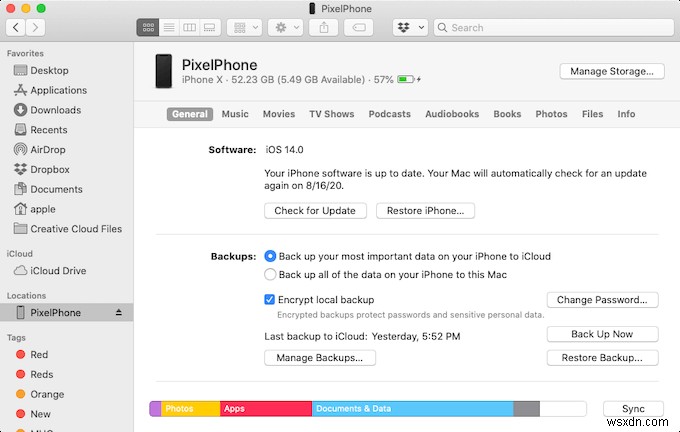
Task: Switch to icon view
Action: pos(148,27)
